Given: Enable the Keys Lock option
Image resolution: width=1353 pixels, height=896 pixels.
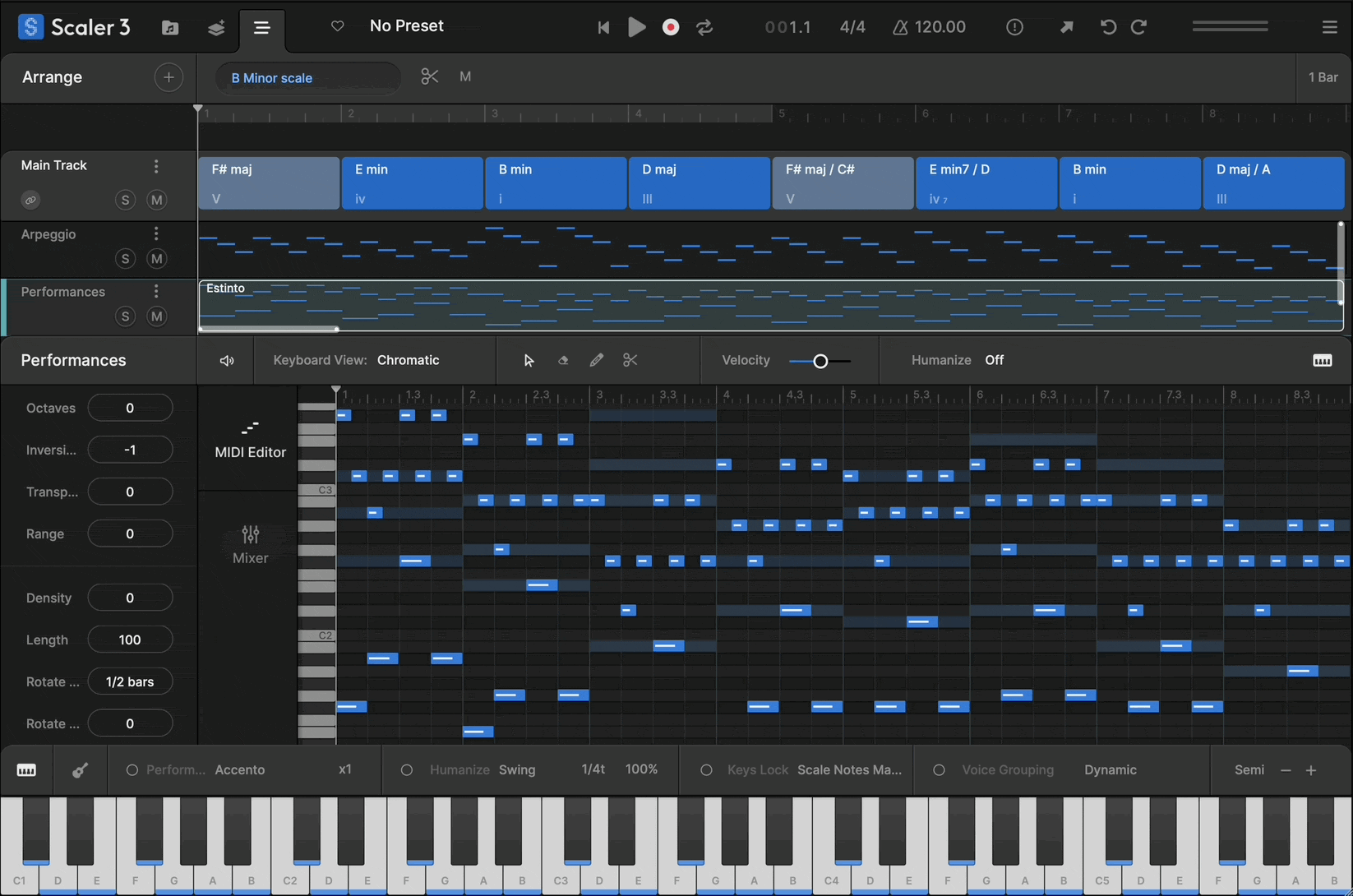Looking at the screenshot, I should (706, 770).
